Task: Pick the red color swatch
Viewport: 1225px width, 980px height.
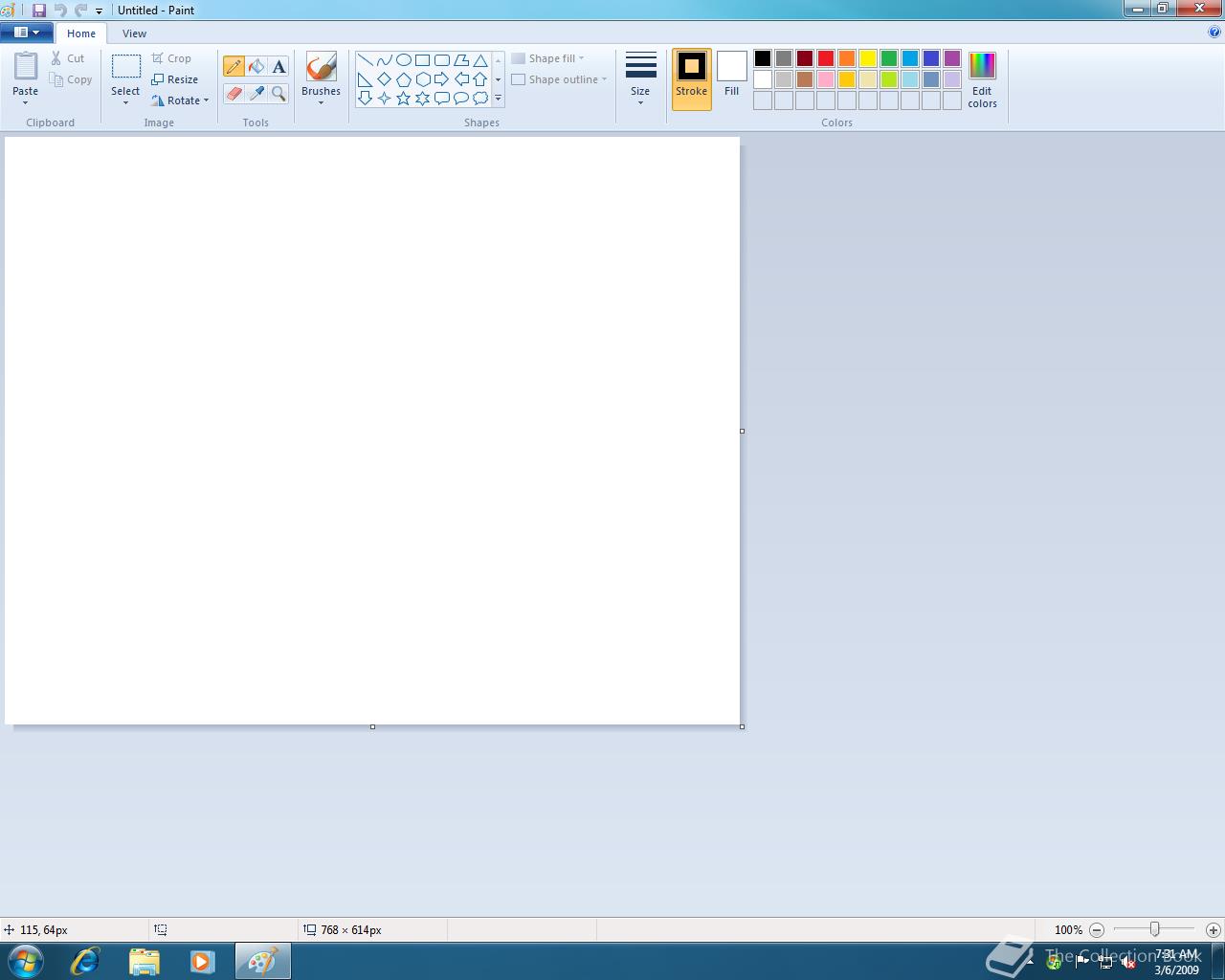Action: pyautogui.click(x=826, y=58)
